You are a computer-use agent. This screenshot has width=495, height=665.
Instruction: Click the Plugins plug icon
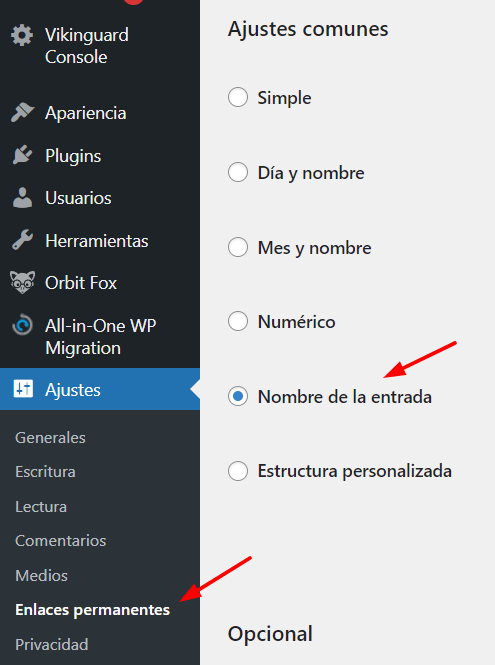[22, 155]
